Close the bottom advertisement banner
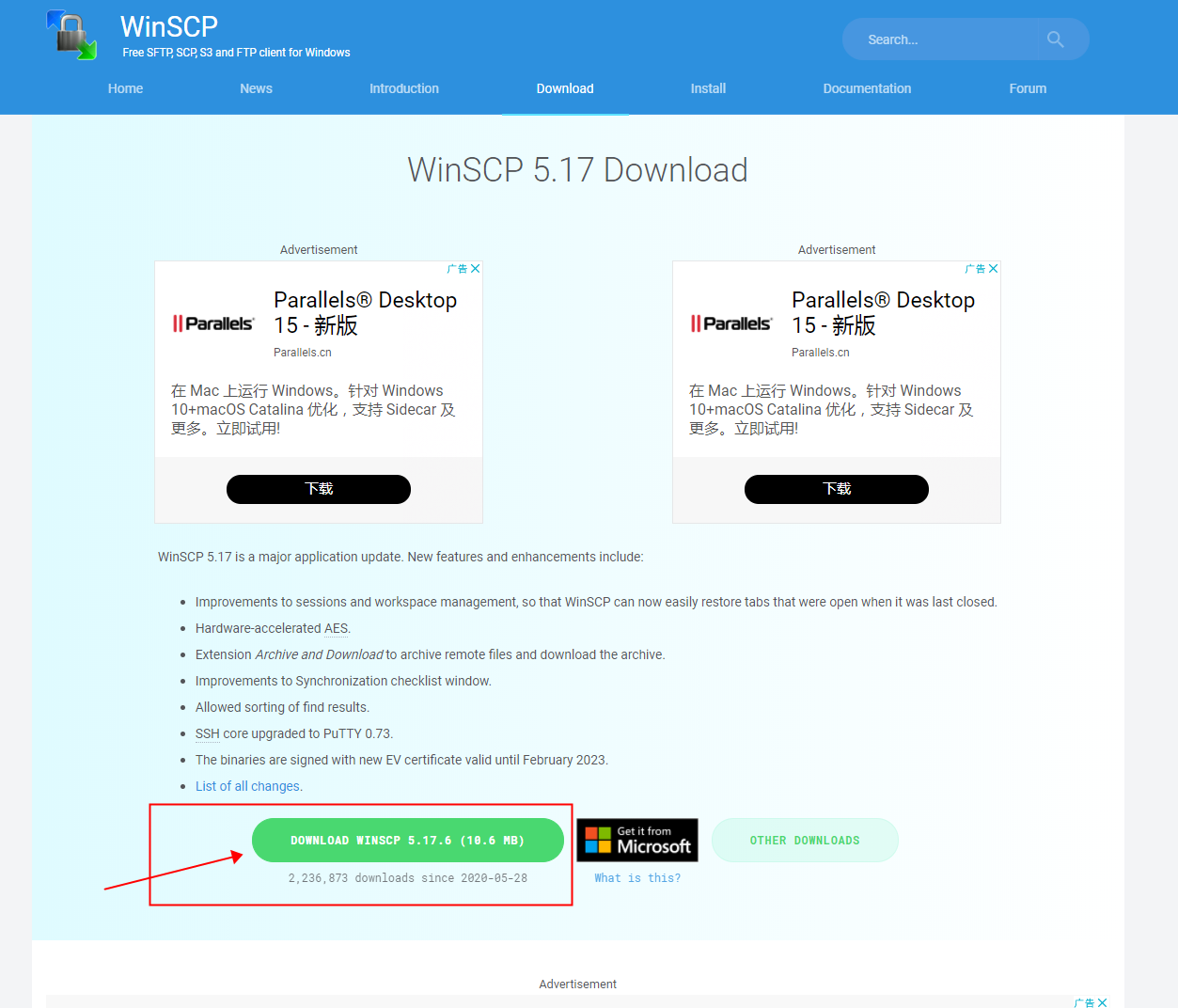Image resolution: width=1178 pixels, height=1008 pixels. pyautogui.click(x=1103, y=1002)
